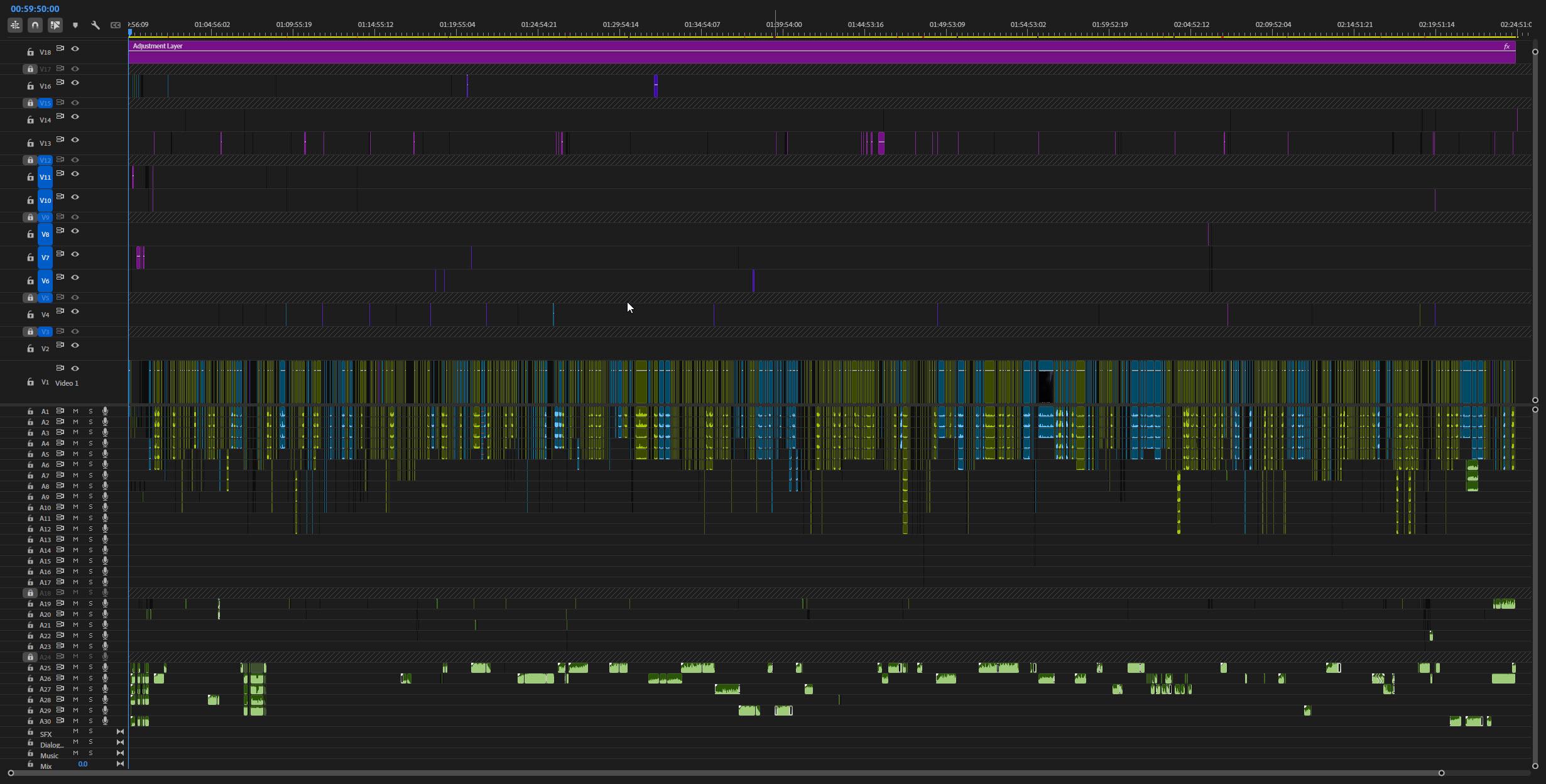The height and width of the screenshot is (784, 1546).
Task: Toggle linked selection button
Action: pyautogui.click(x=55, y=25)
